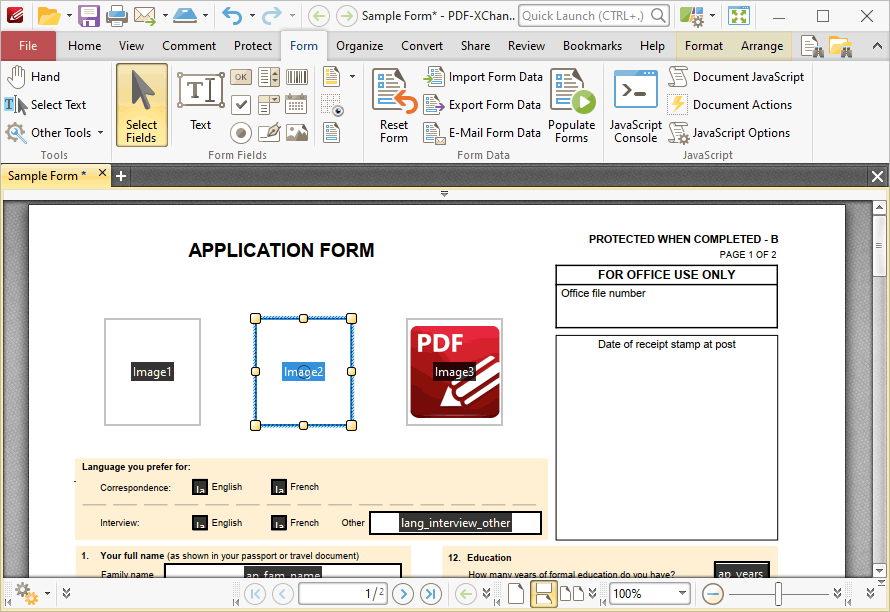Click the first English checkbox for Correspondence
890x612 pixels.
click(200, 488)
